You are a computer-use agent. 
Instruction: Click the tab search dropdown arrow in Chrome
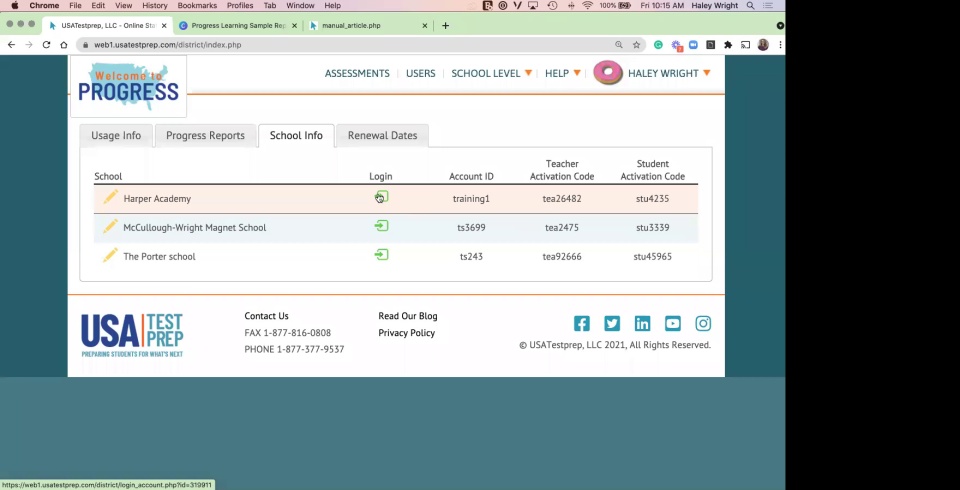pyautogui.click(x=780, y=26)
